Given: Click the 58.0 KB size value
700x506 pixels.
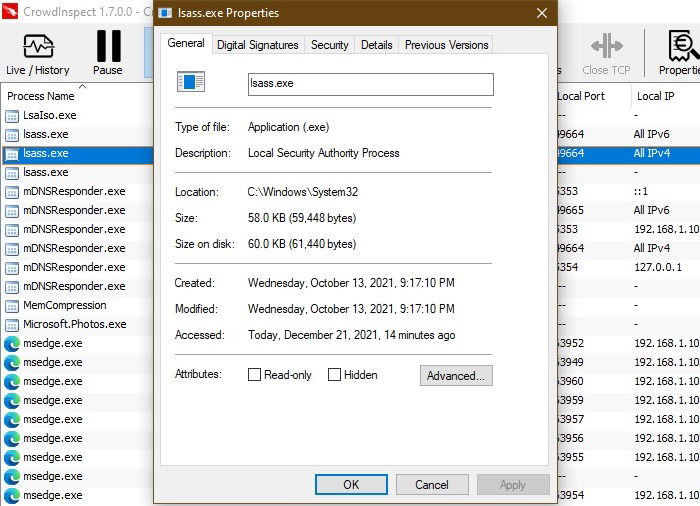Looking at the screenshot, I should pos(302,218).
